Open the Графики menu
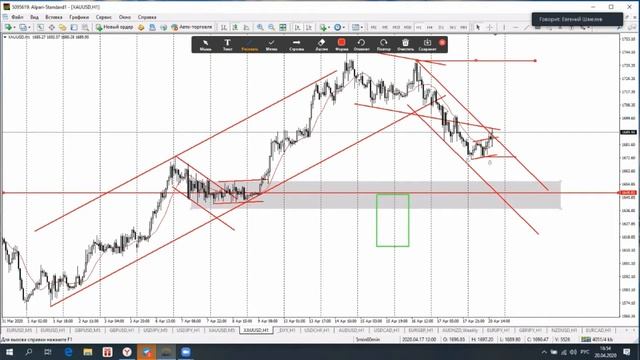This screenshot has height=360, width=640. (79, 17)
